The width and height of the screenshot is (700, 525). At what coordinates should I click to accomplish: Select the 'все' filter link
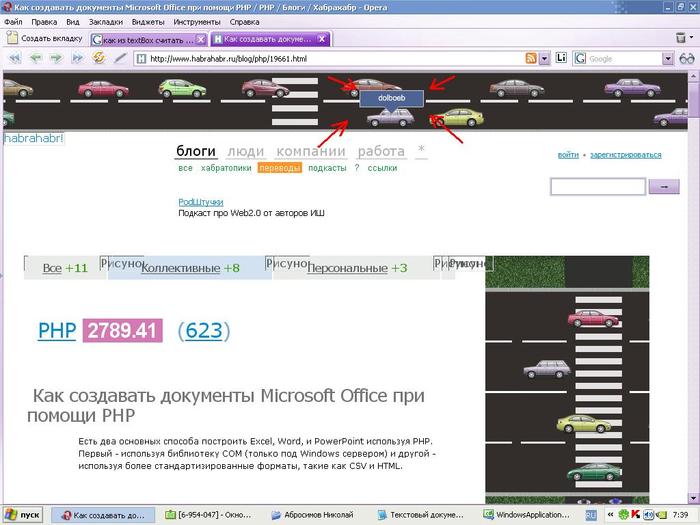coord(185,168)
